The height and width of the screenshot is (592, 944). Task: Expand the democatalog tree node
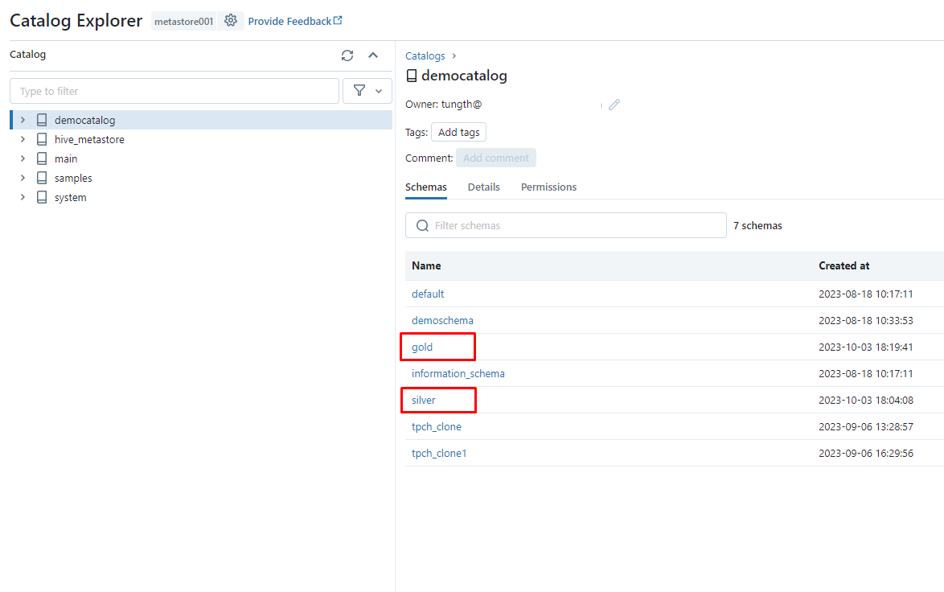pos(23,120)
